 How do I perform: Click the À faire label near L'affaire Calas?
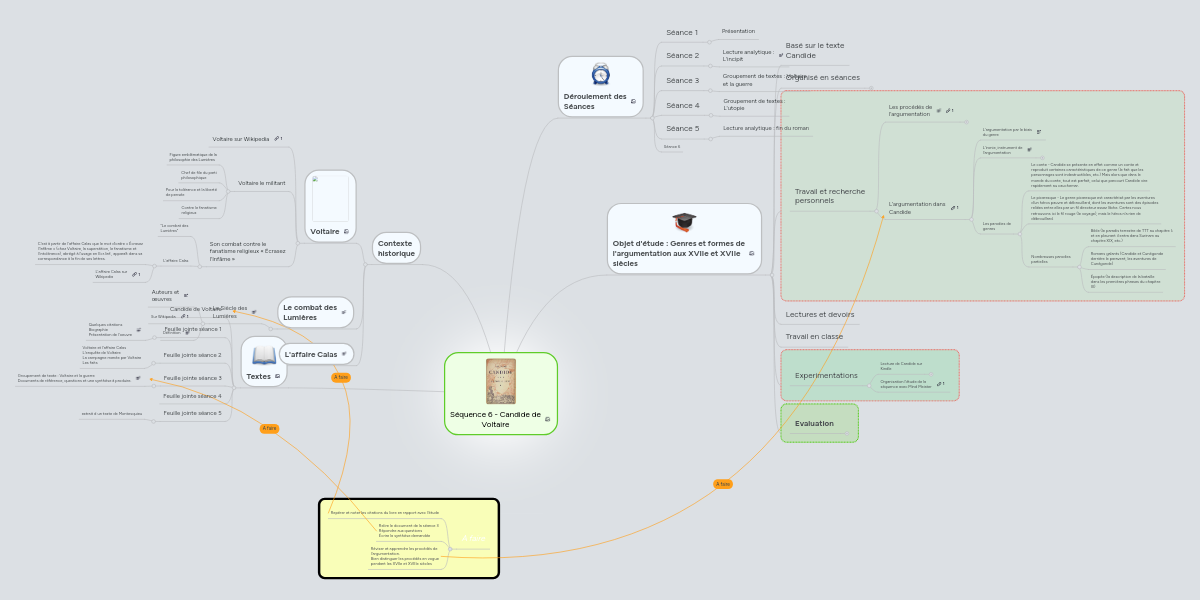tap(341, 377)
